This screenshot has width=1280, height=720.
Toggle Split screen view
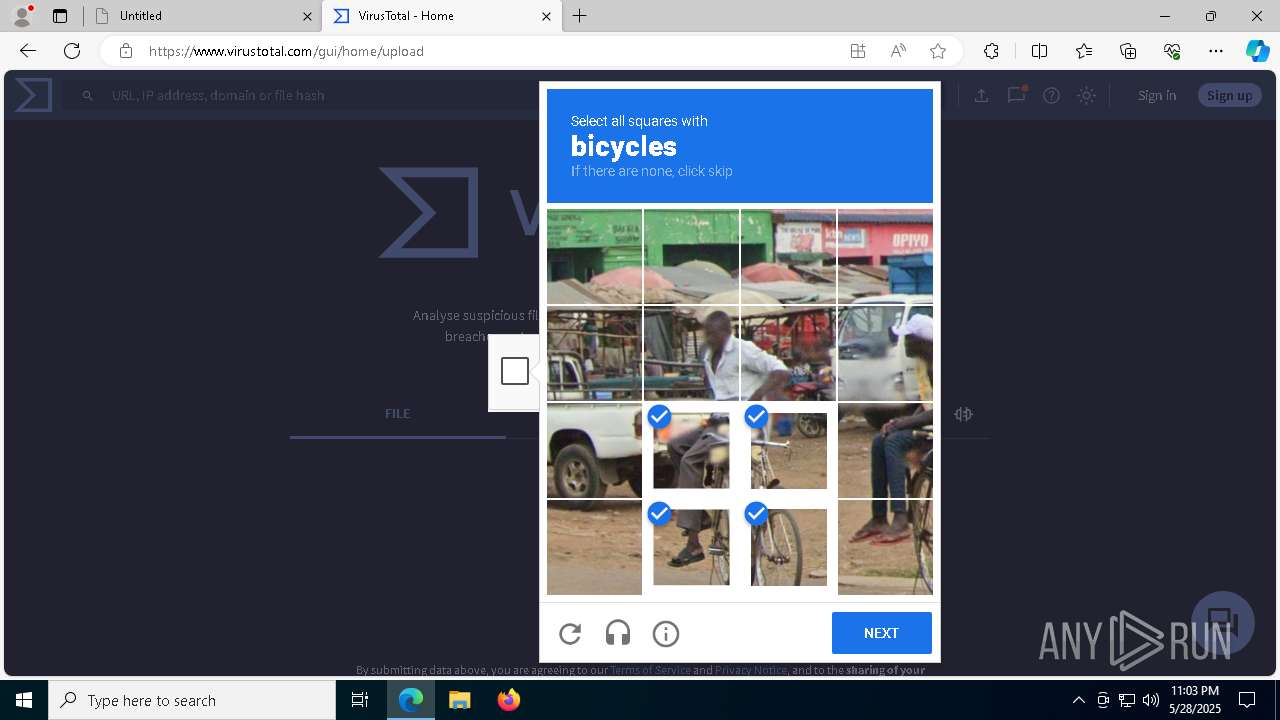click(x=1039, y=51)
